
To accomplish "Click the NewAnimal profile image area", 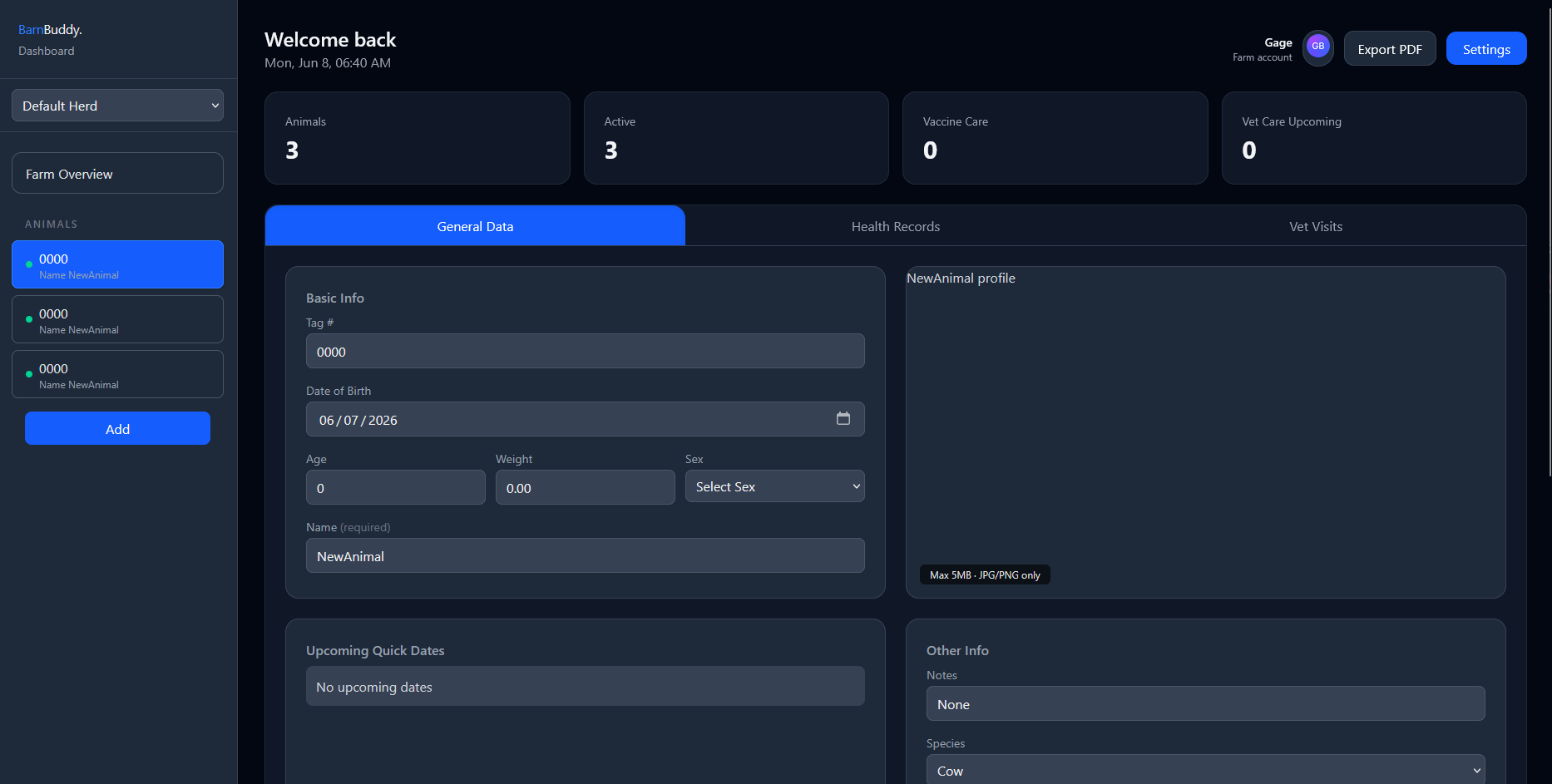I will pyautogui.click(x=1205, y=431).
